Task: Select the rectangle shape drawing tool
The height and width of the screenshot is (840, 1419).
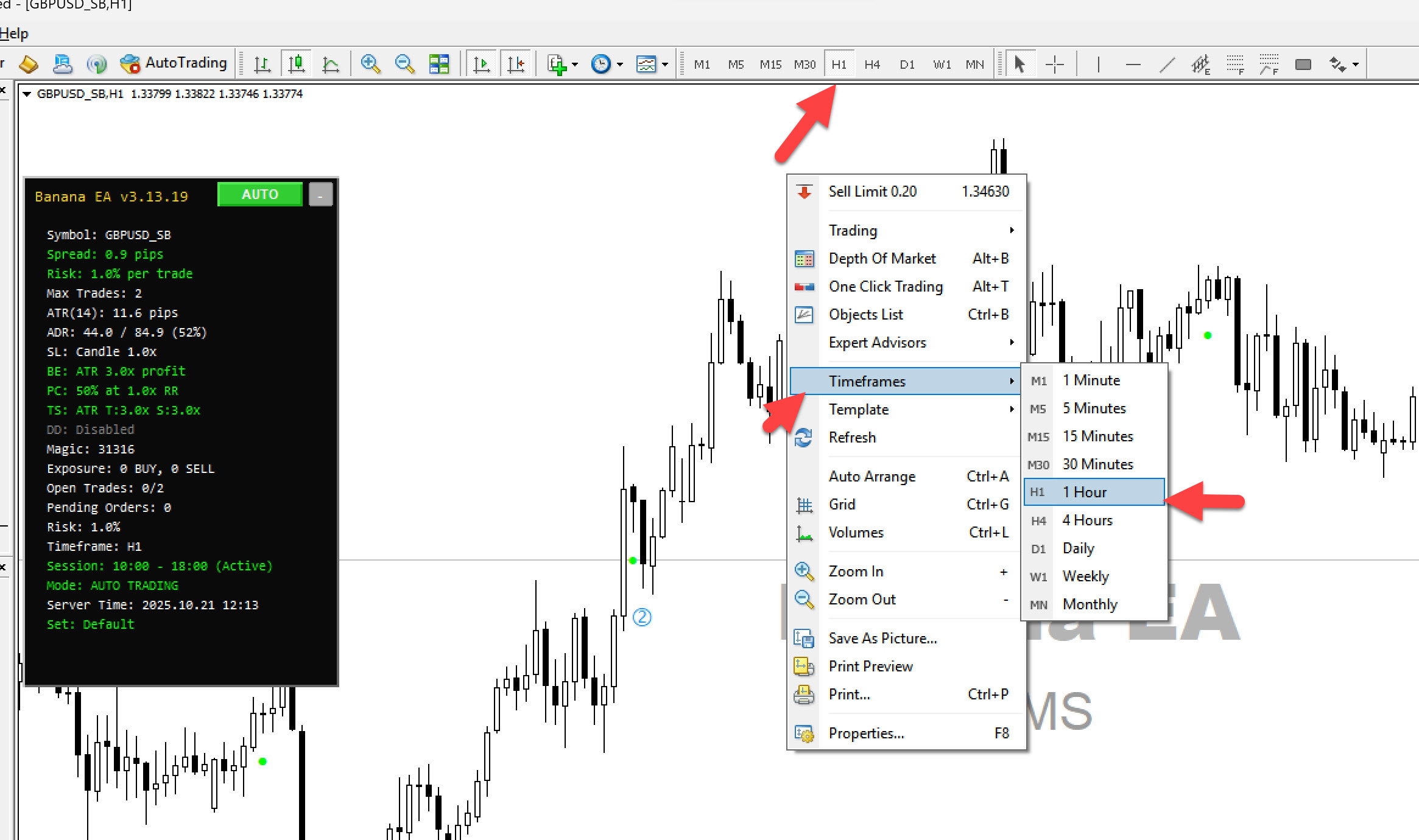Action: (1303, 63)
